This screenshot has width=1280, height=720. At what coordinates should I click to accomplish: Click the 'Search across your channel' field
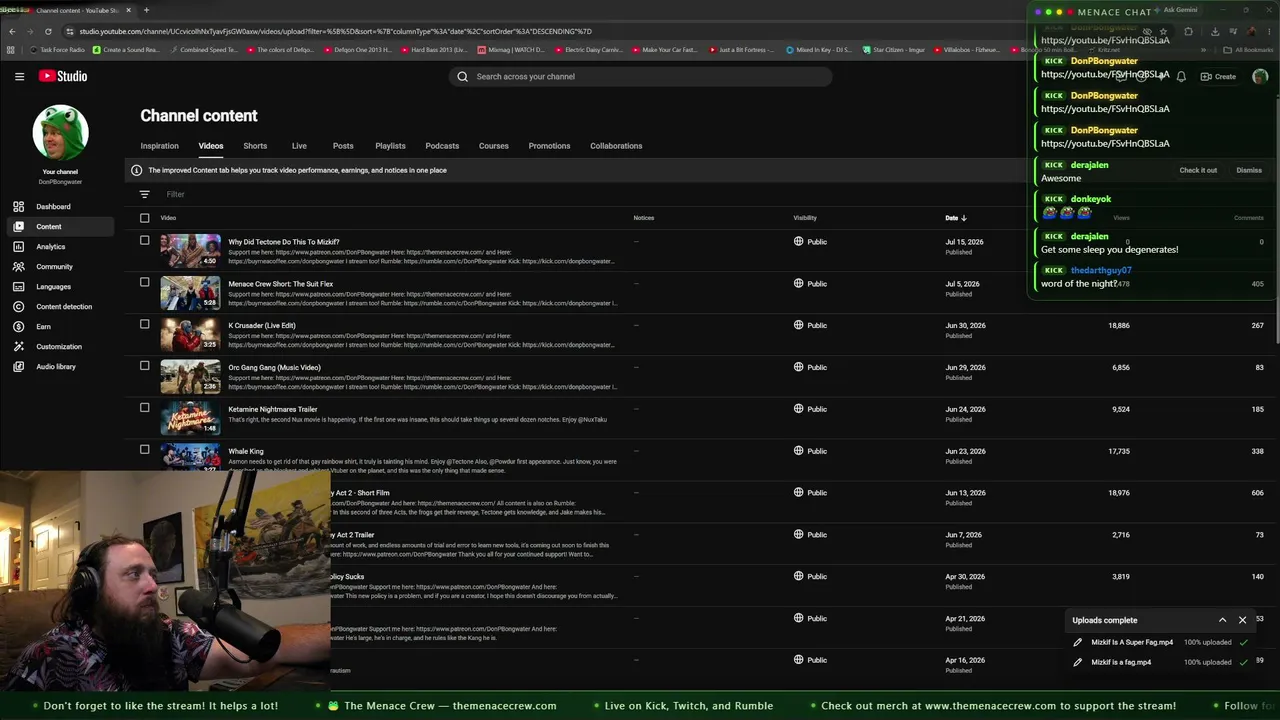tap(640, 76)
